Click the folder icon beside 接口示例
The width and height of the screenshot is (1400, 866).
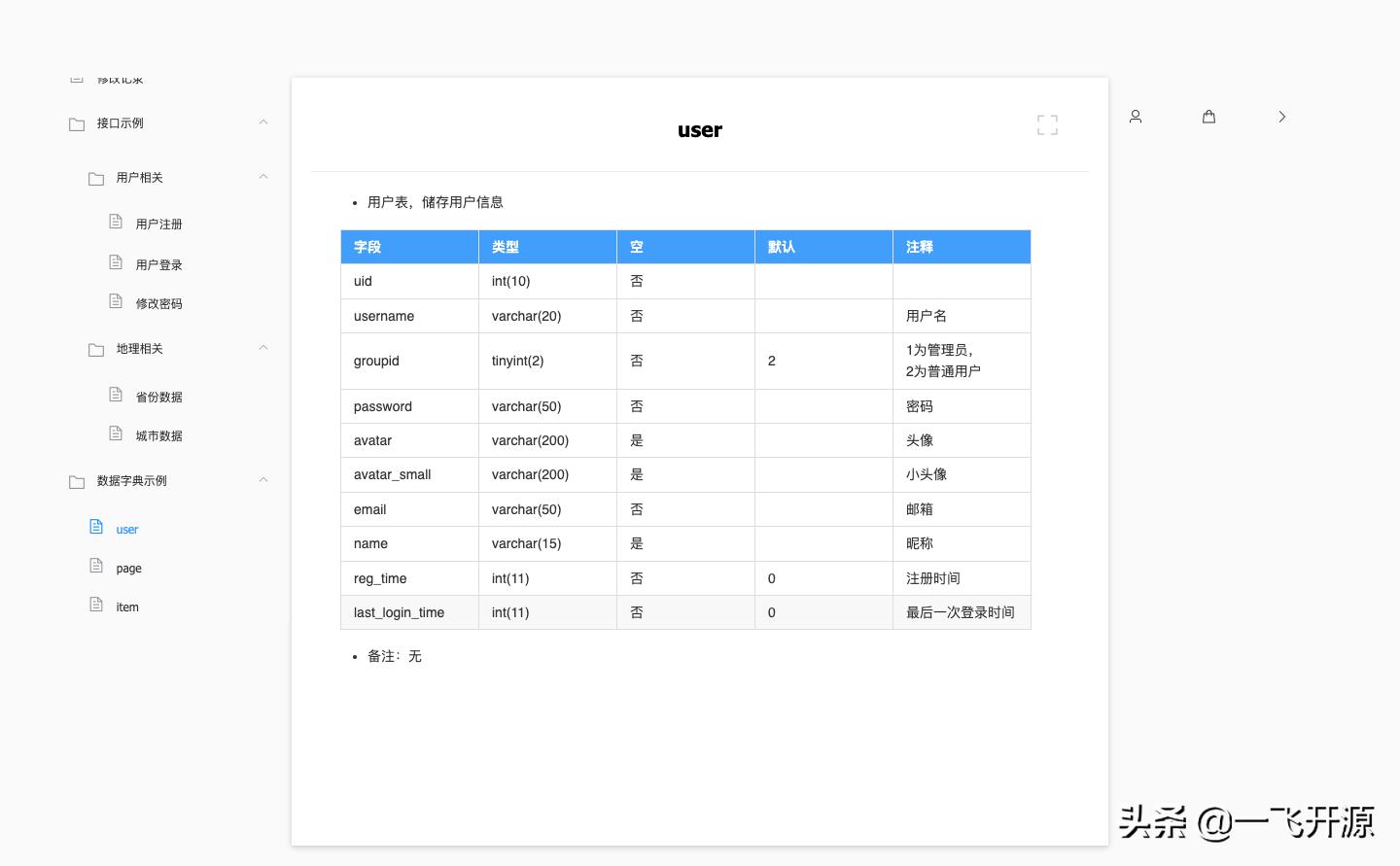tap(77, 123)
